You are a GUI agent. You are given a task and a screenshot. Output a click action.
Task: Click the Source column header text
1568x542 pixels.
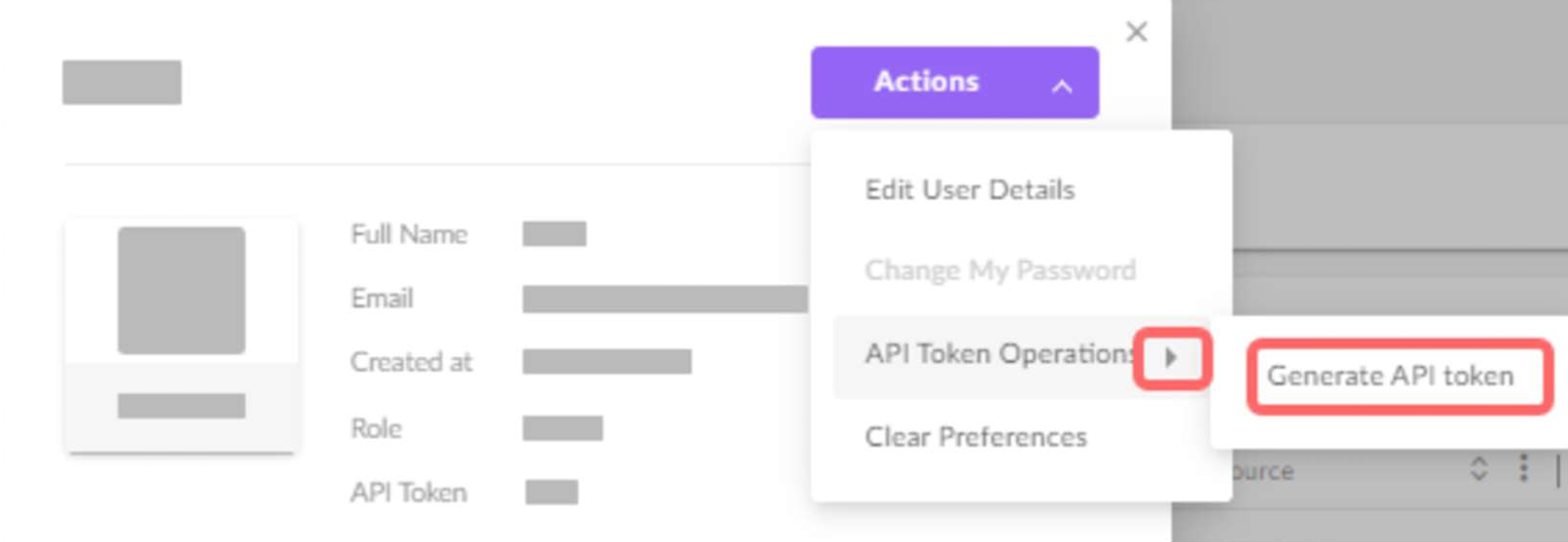click(x=1263, y=472)
